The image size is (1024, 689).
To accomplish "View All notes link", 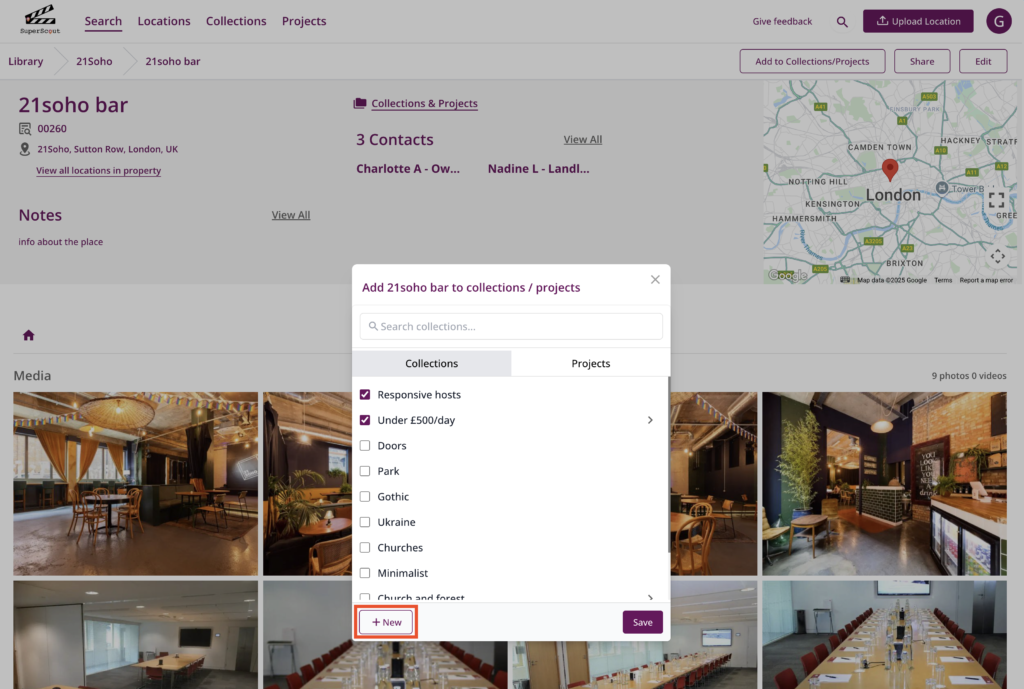I will pyautogui.click(x=291, y=215).
